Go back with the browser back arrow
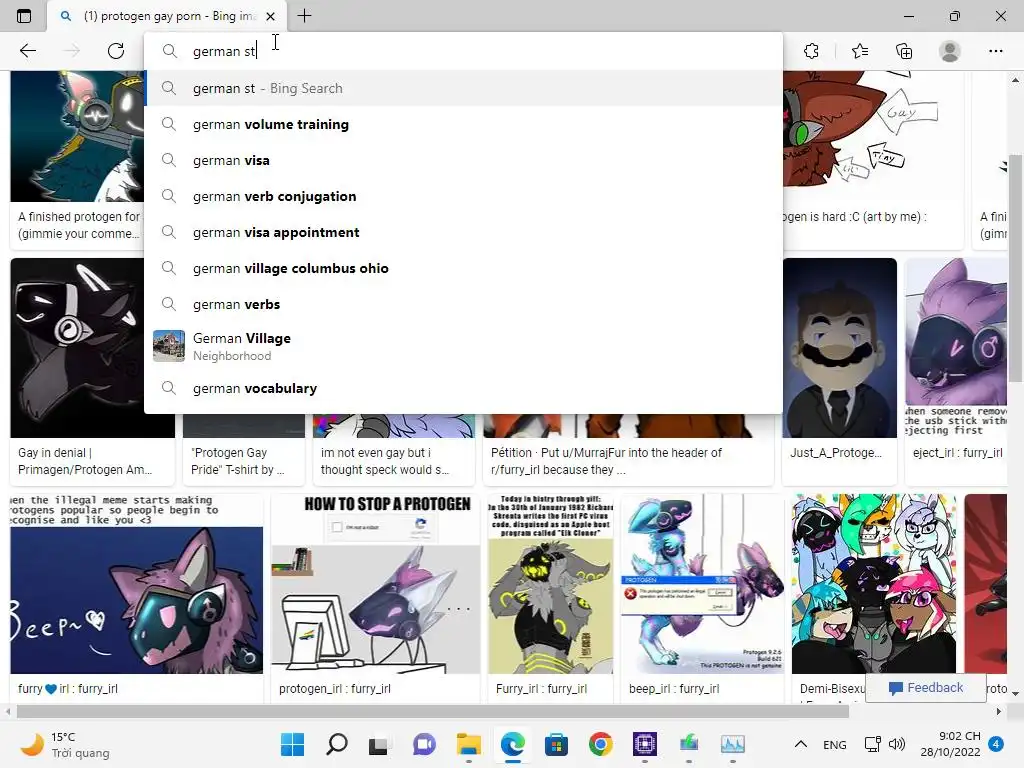Image resolution: width=1024 pixels, height=768 pixels. click(x=27, y=51)
